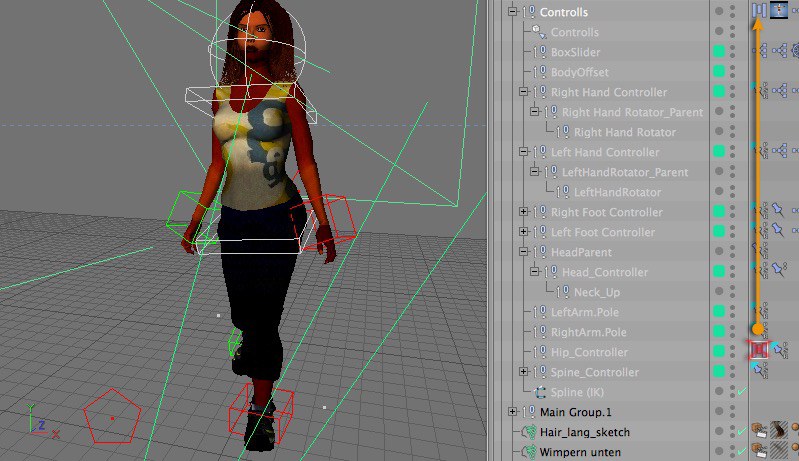The width and height of the screenshot is (799, 461).
Task: Expand the Right Foot Controller group
Action: (523, 212)
